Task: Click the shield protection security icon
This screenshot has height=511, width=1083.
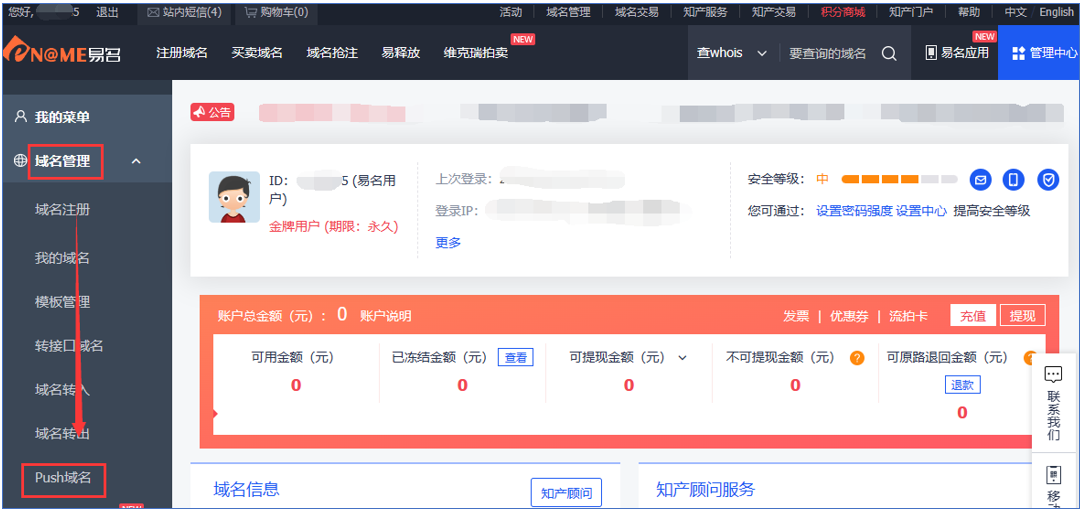Action: click(x=1048, y=180)
